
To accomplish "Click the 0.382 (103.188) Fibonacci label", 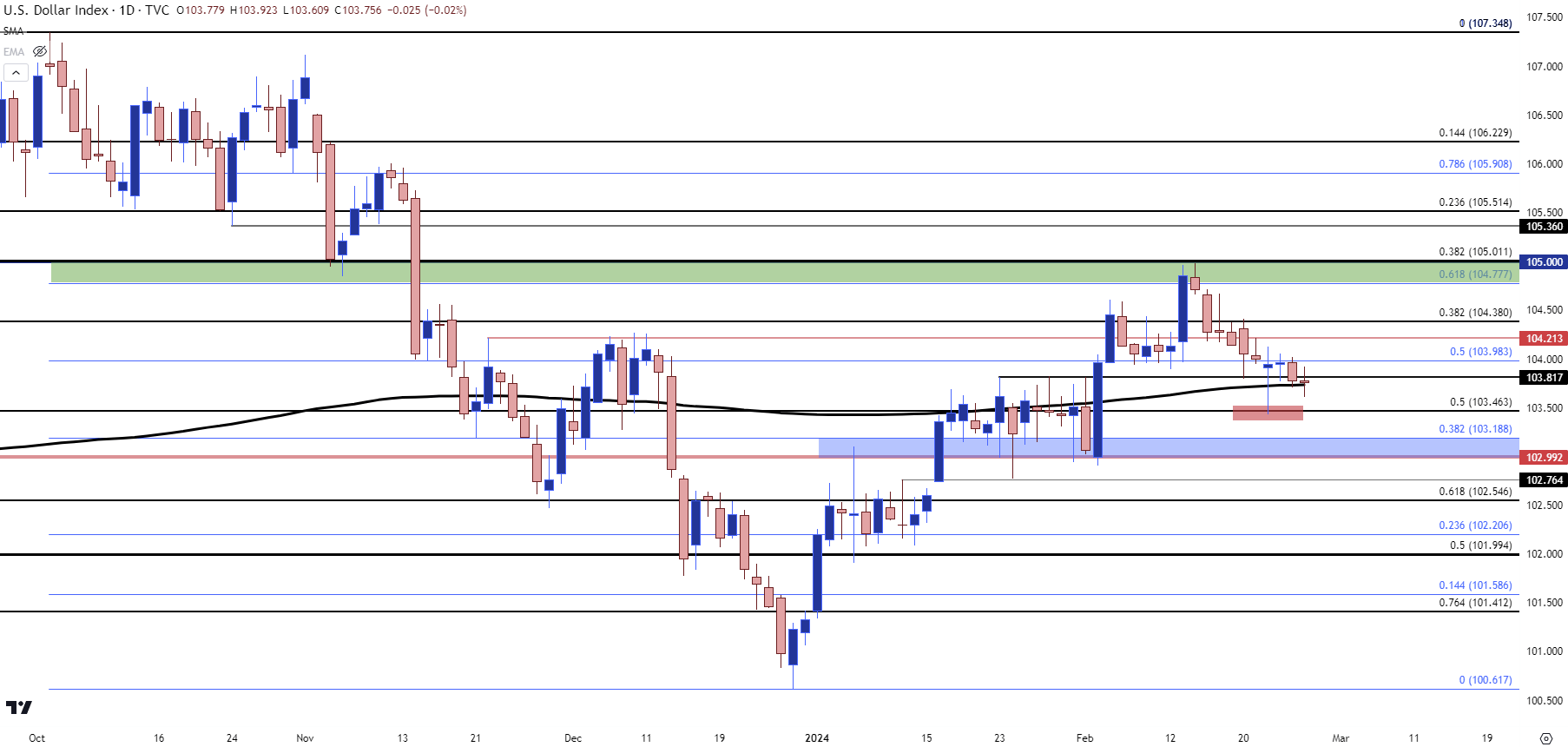I will (x=1475, y=429).
